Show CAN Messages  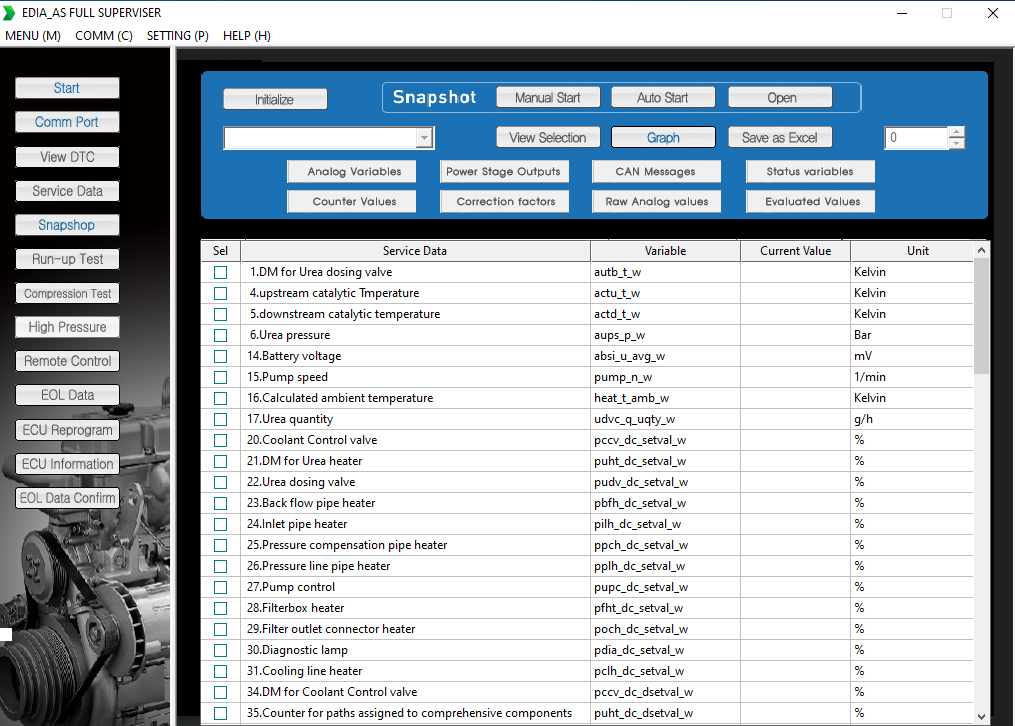coord(656,171)
